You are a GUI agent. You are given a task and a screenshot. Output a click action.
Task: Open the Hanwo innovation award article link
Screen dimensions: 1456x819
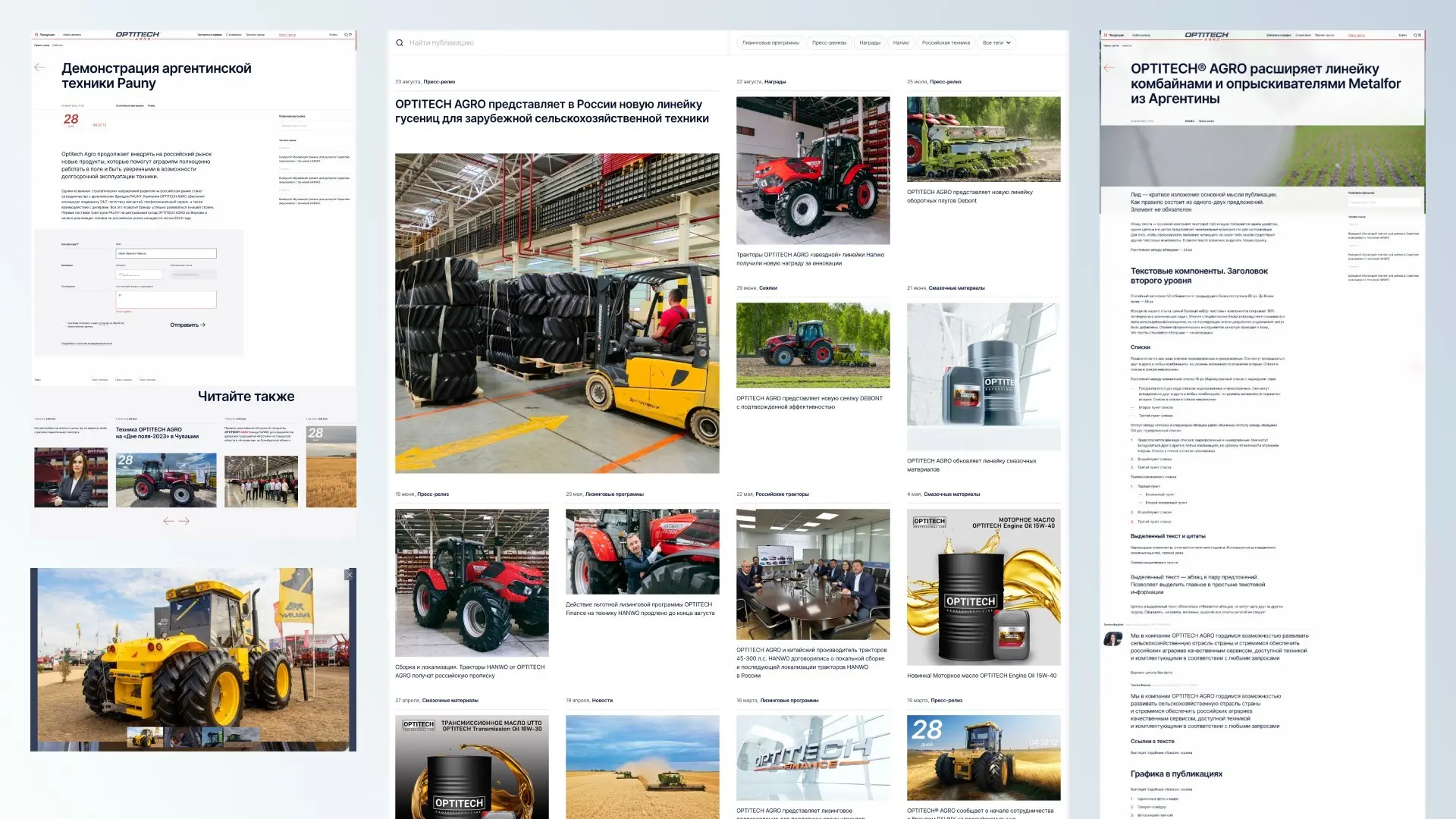(x=810, y=259)
